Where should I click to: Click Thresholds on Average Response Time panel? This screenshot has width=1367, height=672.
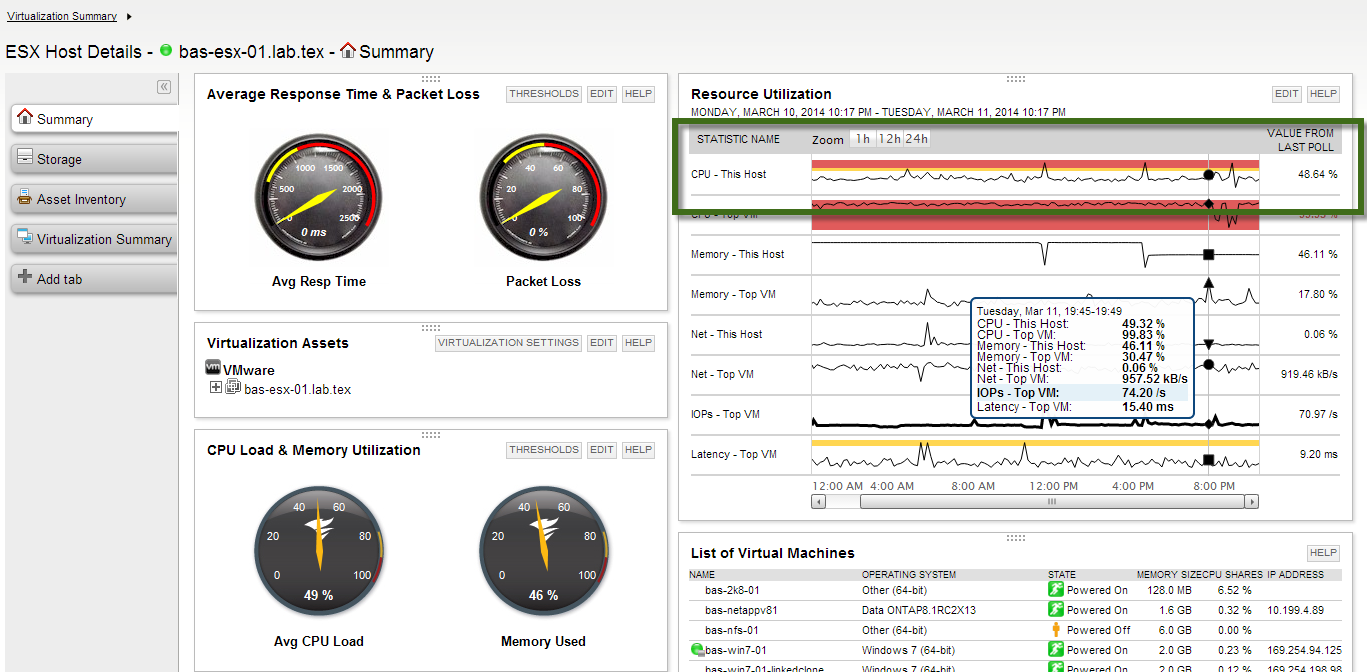[x=544, y=94]
